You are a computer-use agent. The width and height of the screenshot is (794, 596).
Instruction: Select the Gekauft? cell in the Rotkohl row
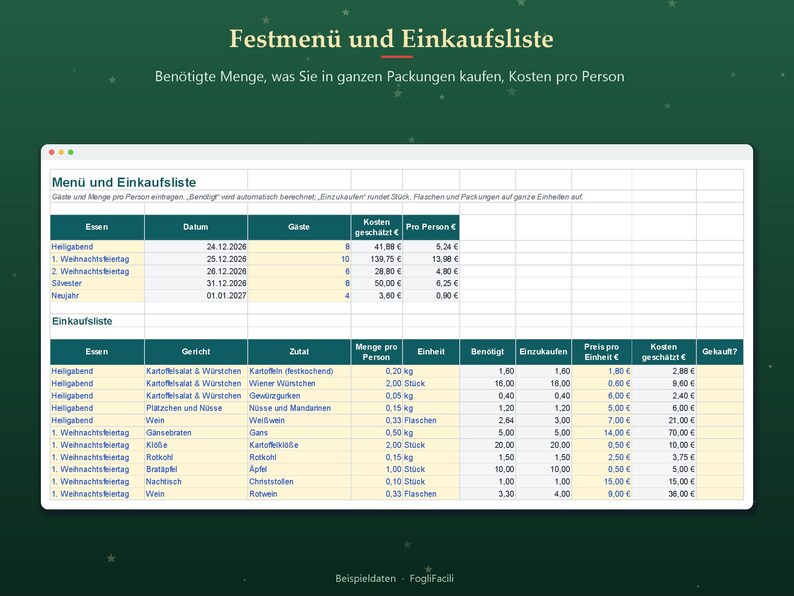(x=720, y=457)
